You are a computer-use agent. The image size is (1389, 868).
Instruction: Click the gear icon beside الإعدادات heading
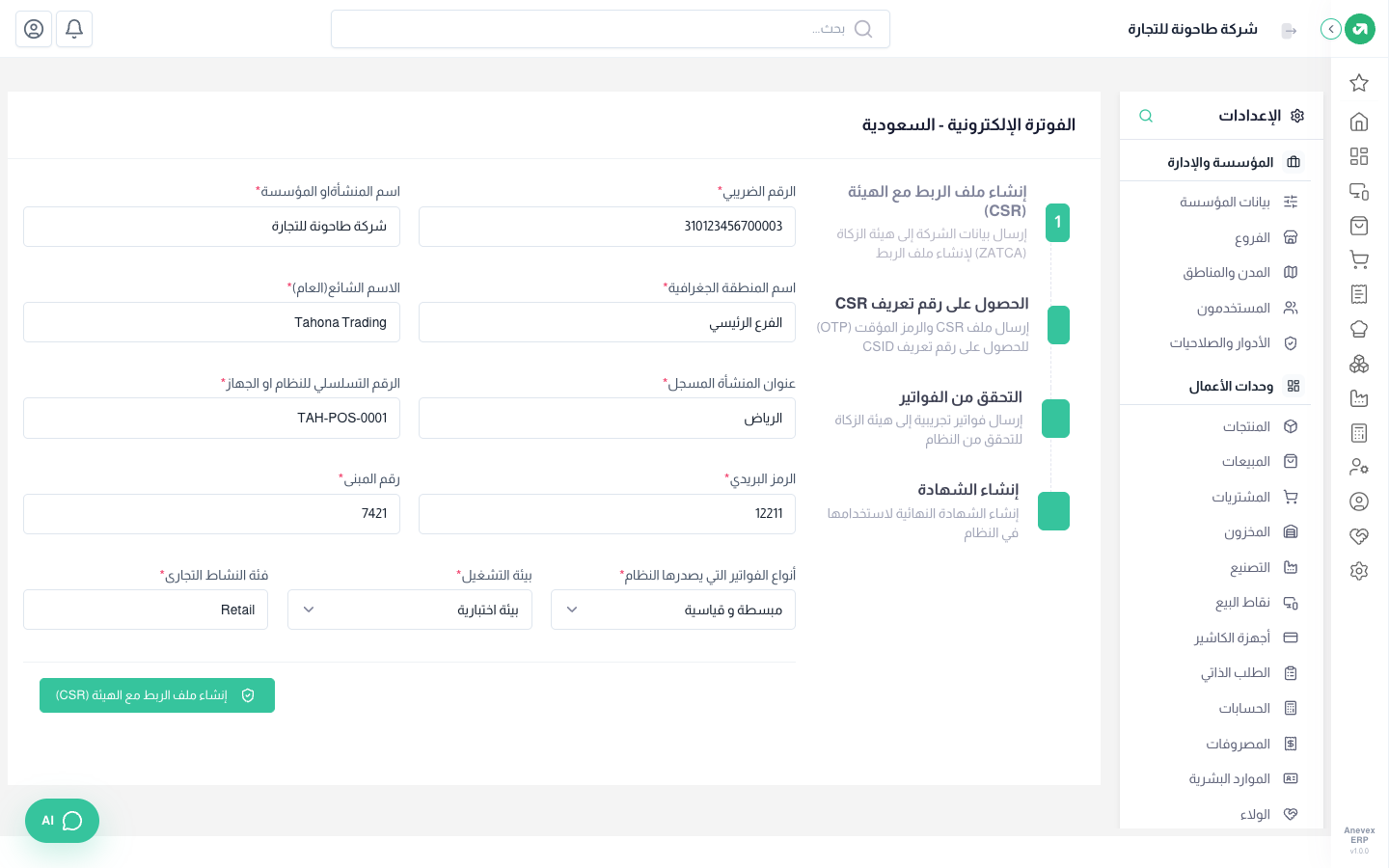pyautogui.click(x=1297, y=116)
